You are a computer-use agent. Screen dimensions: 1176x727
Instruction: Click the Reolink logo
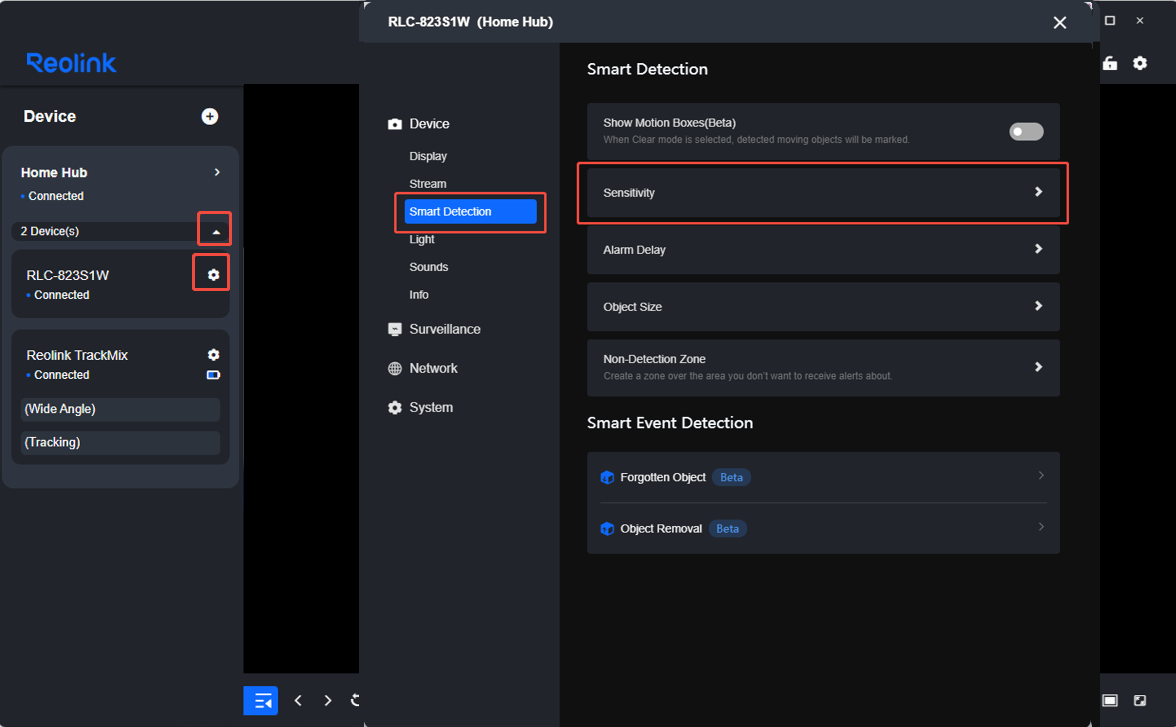click(71, 63)
